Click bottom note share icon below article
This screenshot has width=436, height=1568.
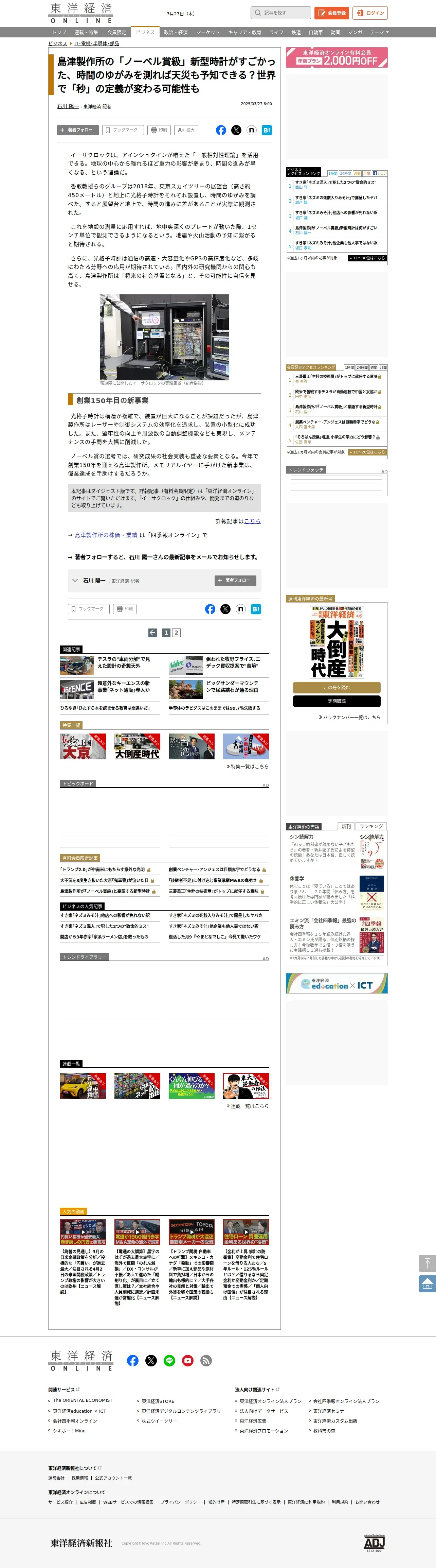[240, 609]
